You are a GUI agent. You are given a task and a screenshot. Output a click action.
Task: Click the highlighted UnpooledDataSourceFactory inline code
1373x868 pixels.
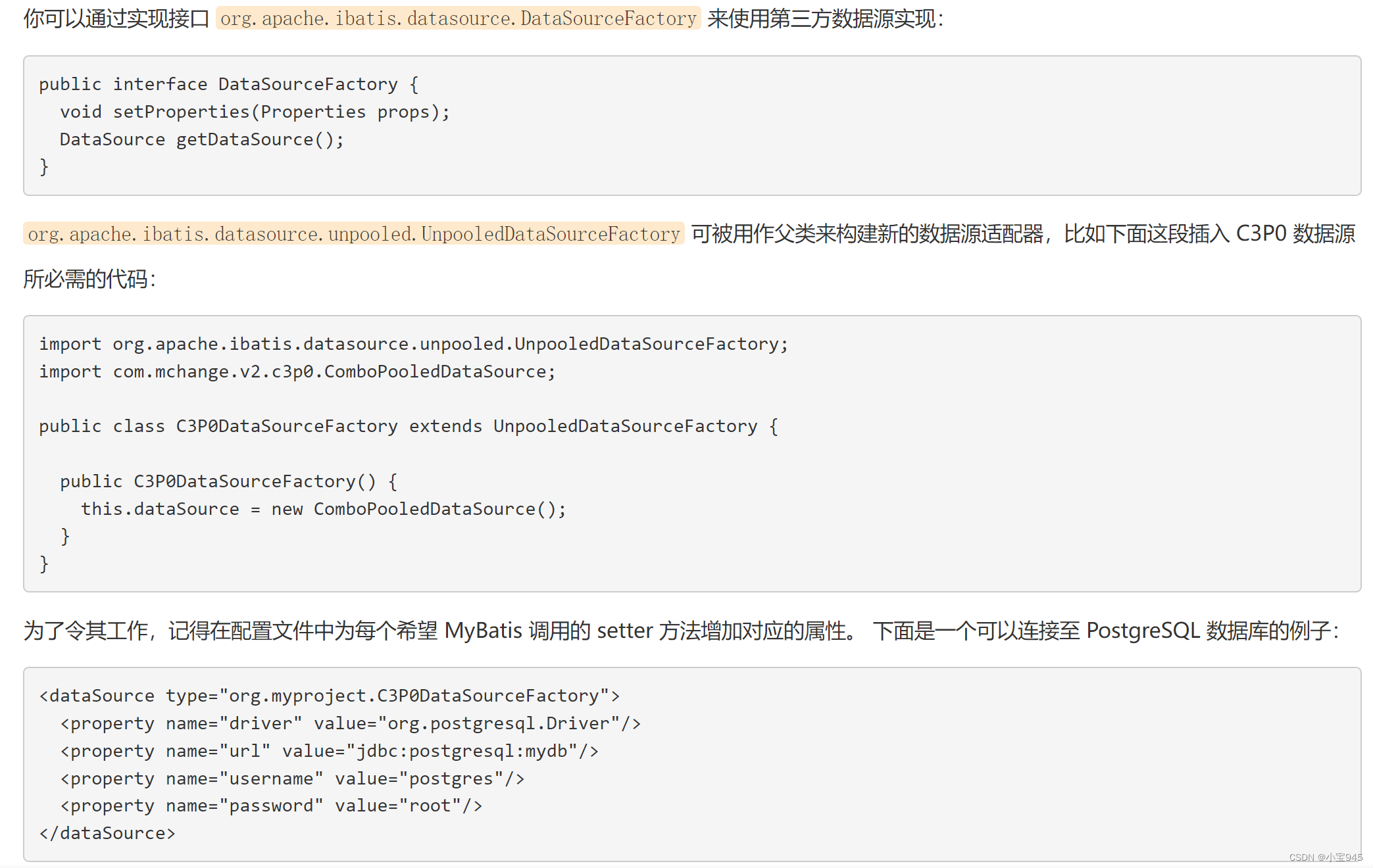pyautogui.click(x=354, y=233)
